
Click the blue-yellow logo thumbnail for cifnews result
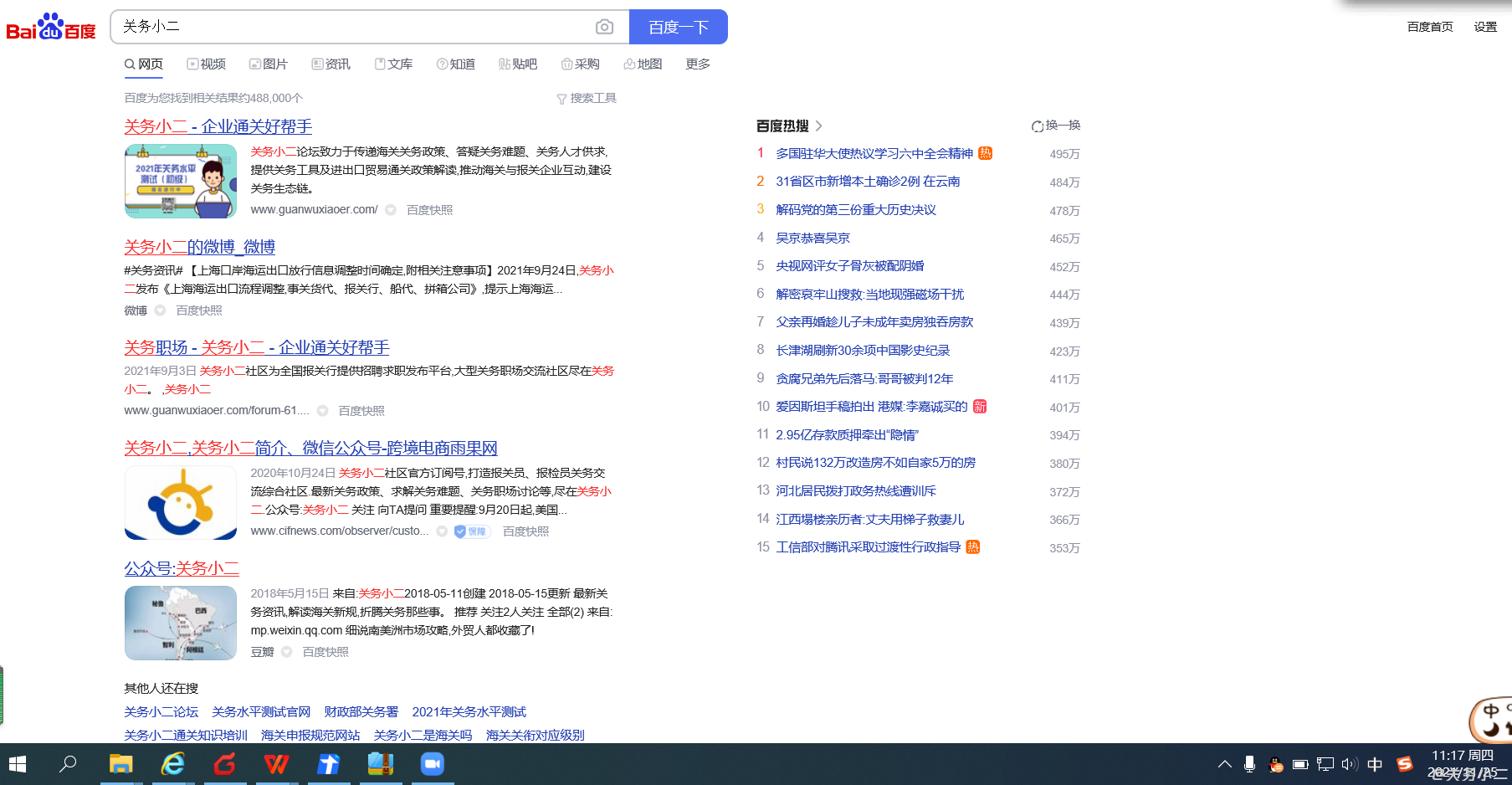pyautogui.click(x=181, y=502)
